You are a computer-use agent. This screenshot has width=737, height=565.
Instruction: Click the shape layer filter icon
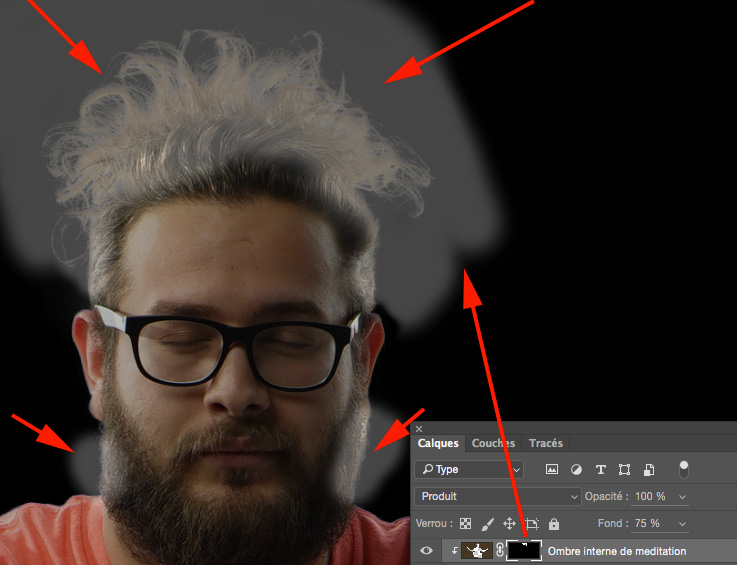624,469
